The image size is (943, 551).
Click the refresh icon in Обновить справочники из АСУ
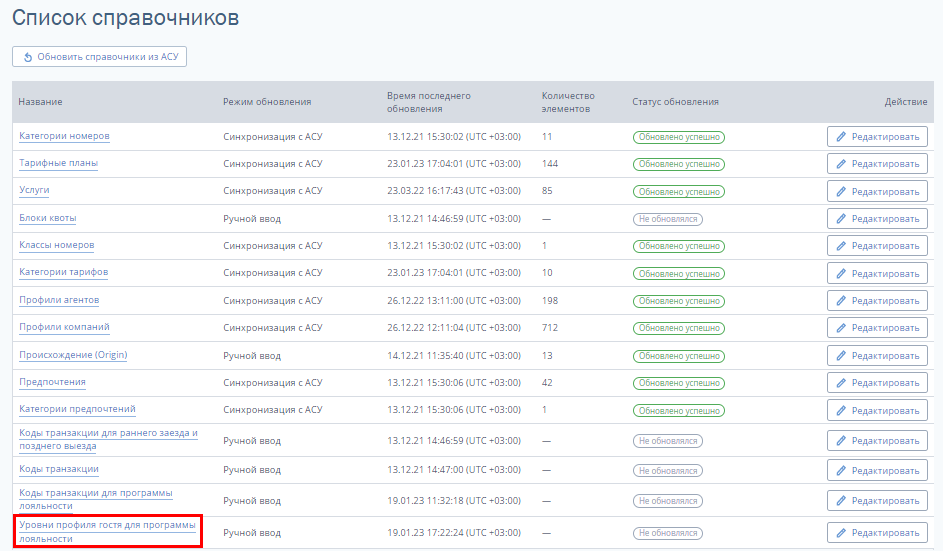28,57
